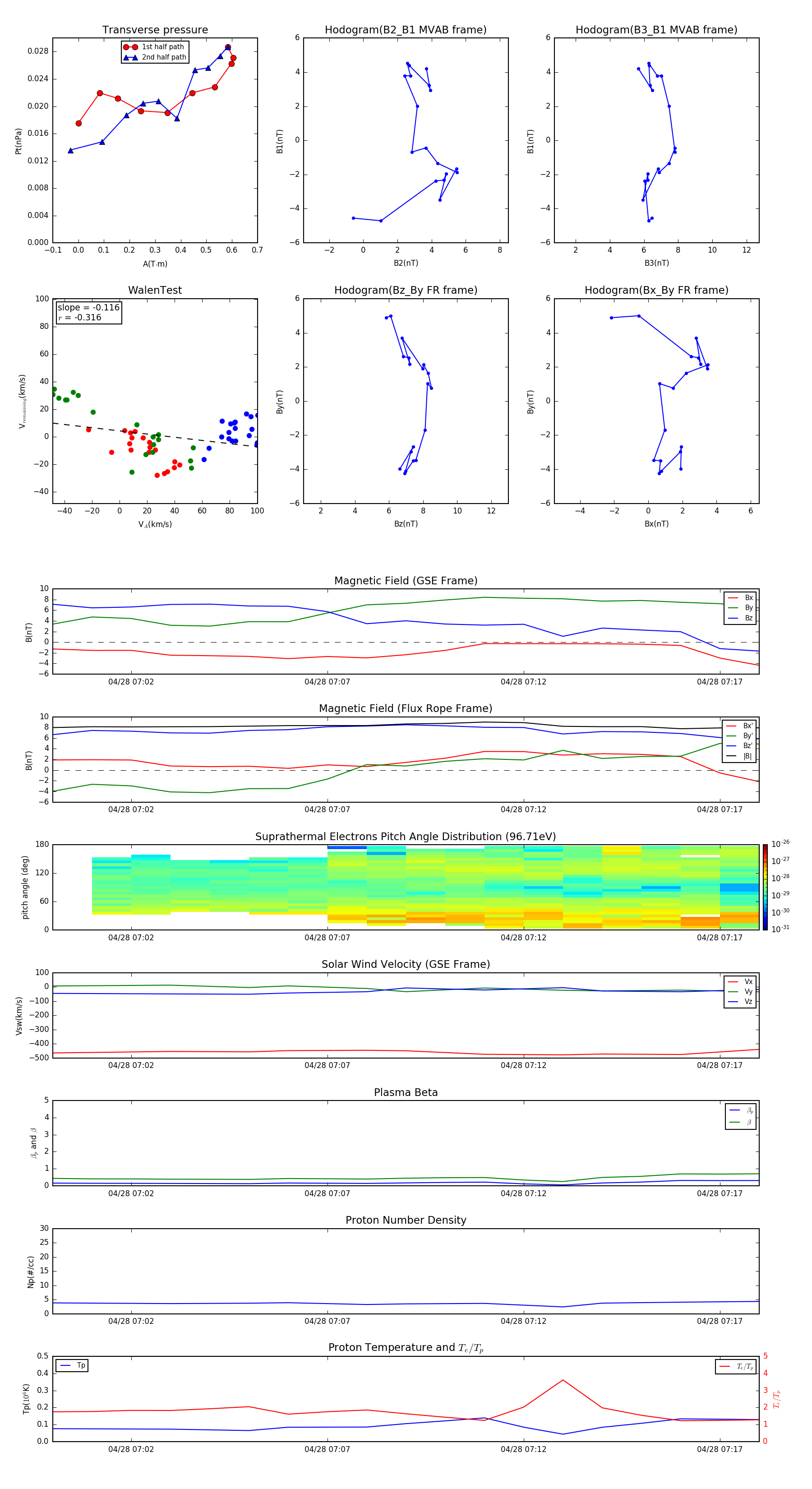Click the 'r = -0.316' annotation
Image resolution: width=812 pixels, height=1489 pixels.
(x=80, y=317)
